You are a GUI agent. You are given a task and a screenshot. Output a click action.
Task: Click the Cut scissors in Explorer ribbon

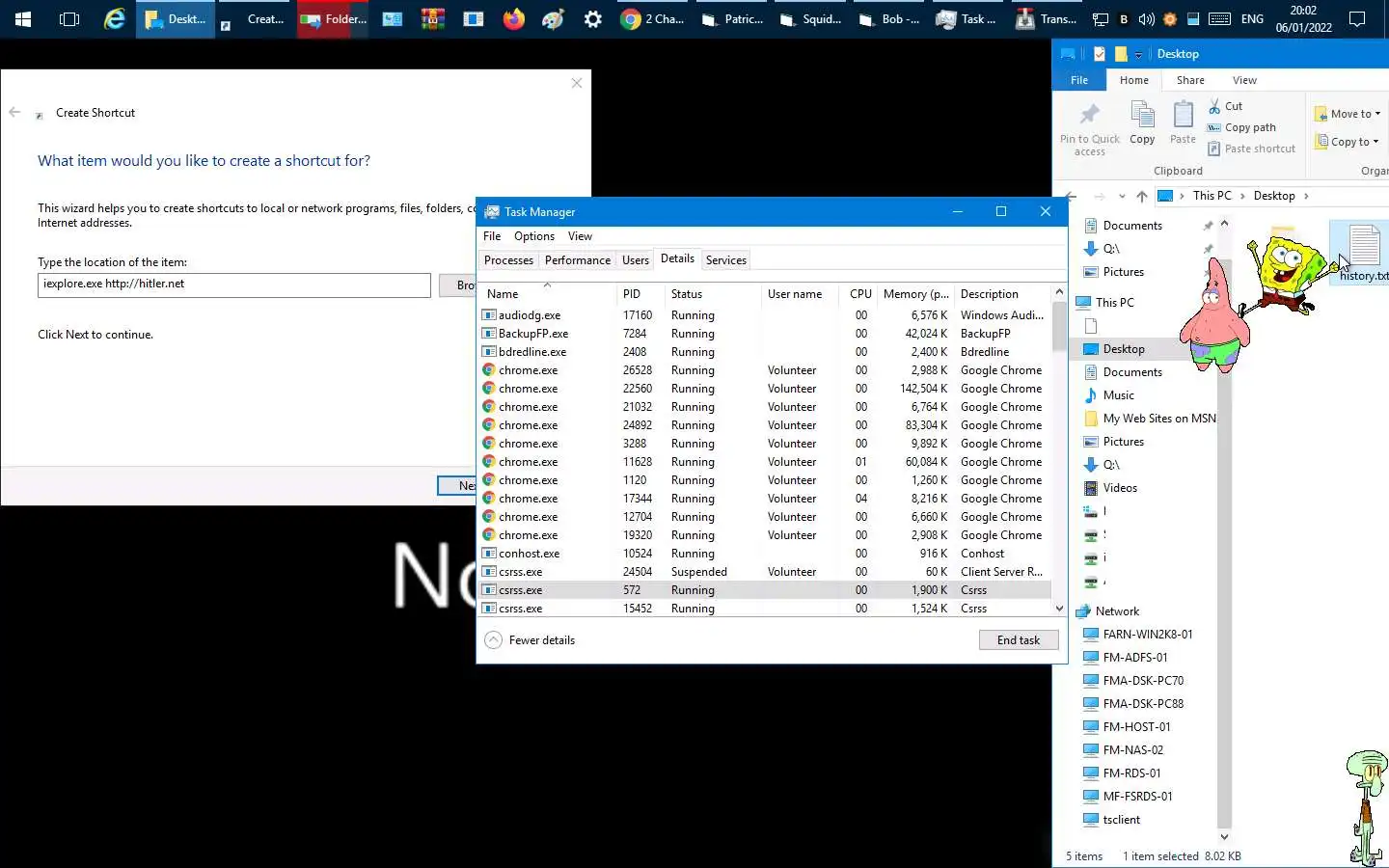pos(1225,106)
